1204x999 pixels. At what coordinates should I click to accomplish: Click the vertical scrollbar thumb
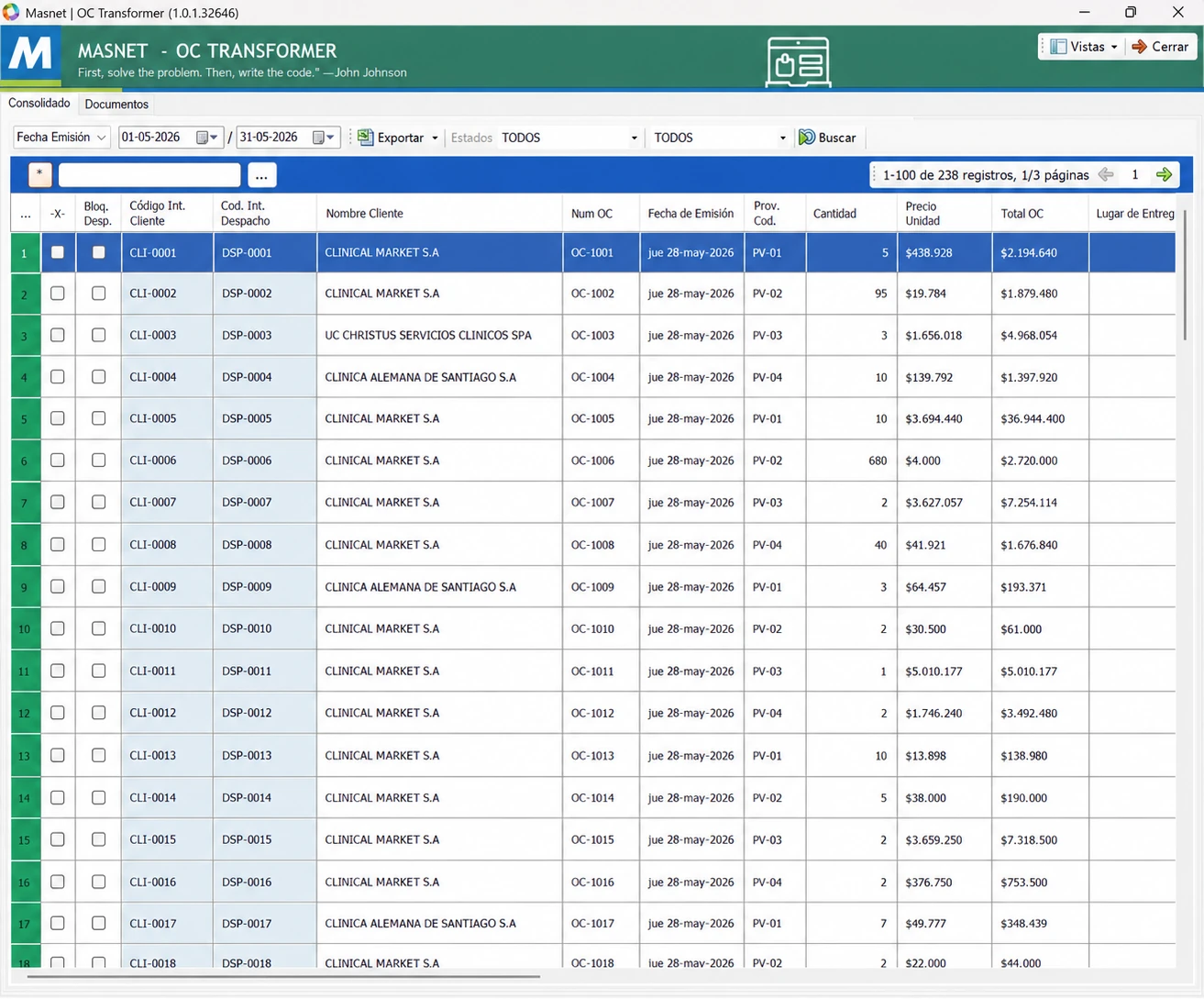tap(1185, 275)
